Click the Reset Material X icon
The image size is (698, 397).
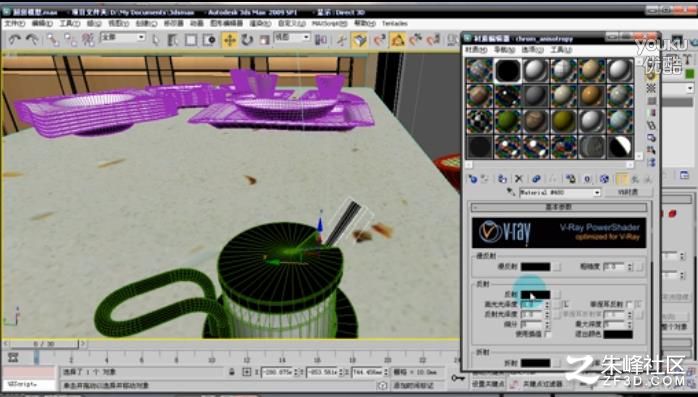(519, 179)
